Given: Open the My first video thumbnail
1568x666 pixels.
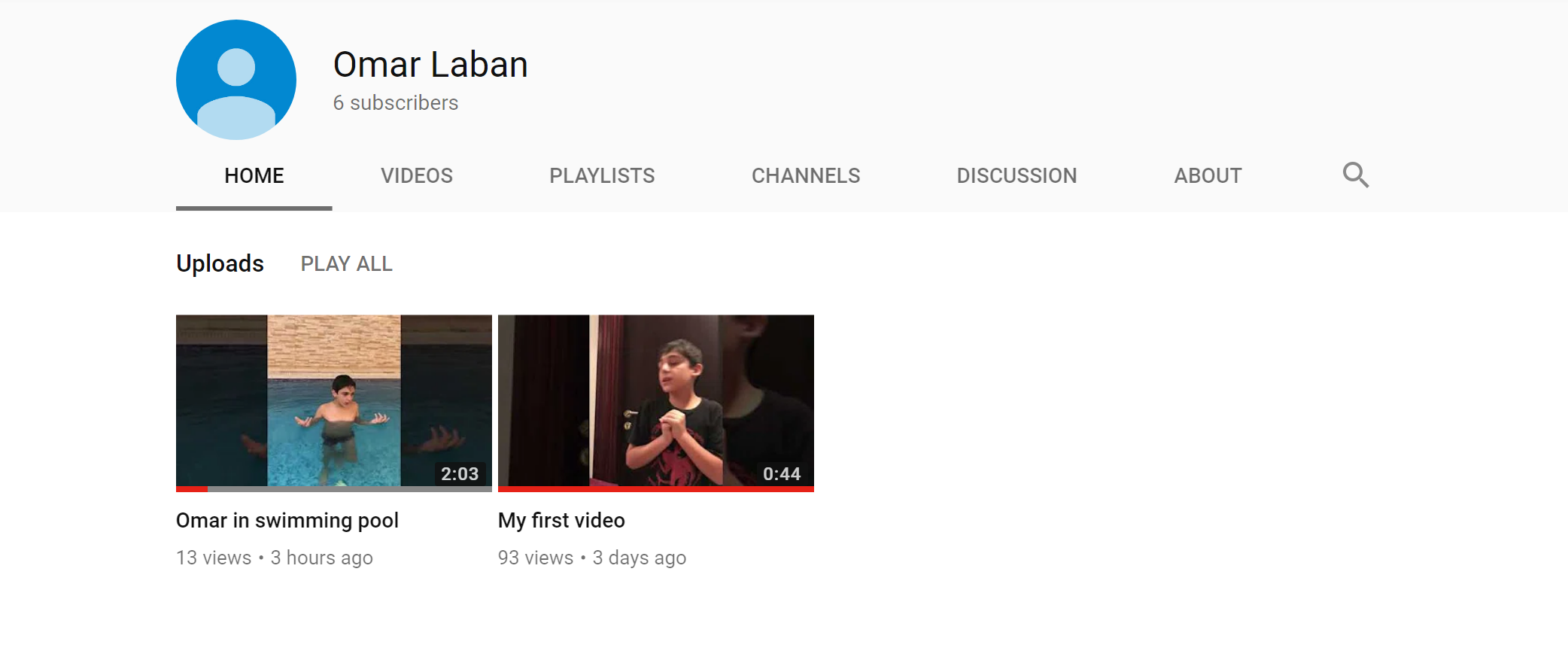Looking at the screenshot, I should pyautogui.click(x=656, y=403).
